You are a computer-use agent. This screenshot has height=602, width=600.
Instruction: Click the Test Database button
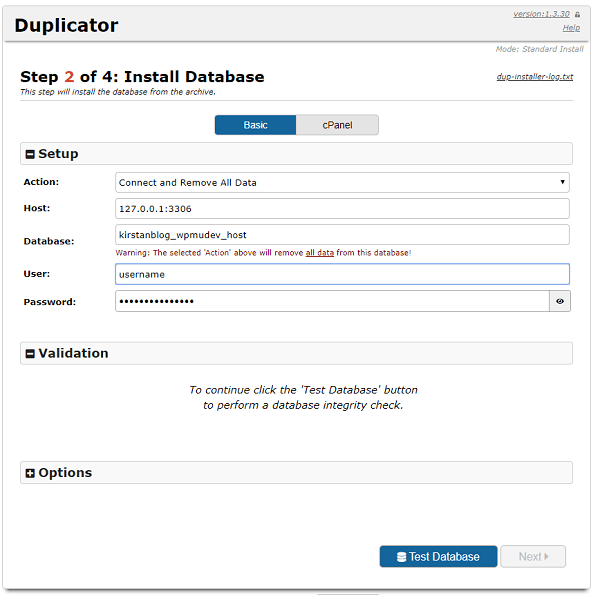438,556
